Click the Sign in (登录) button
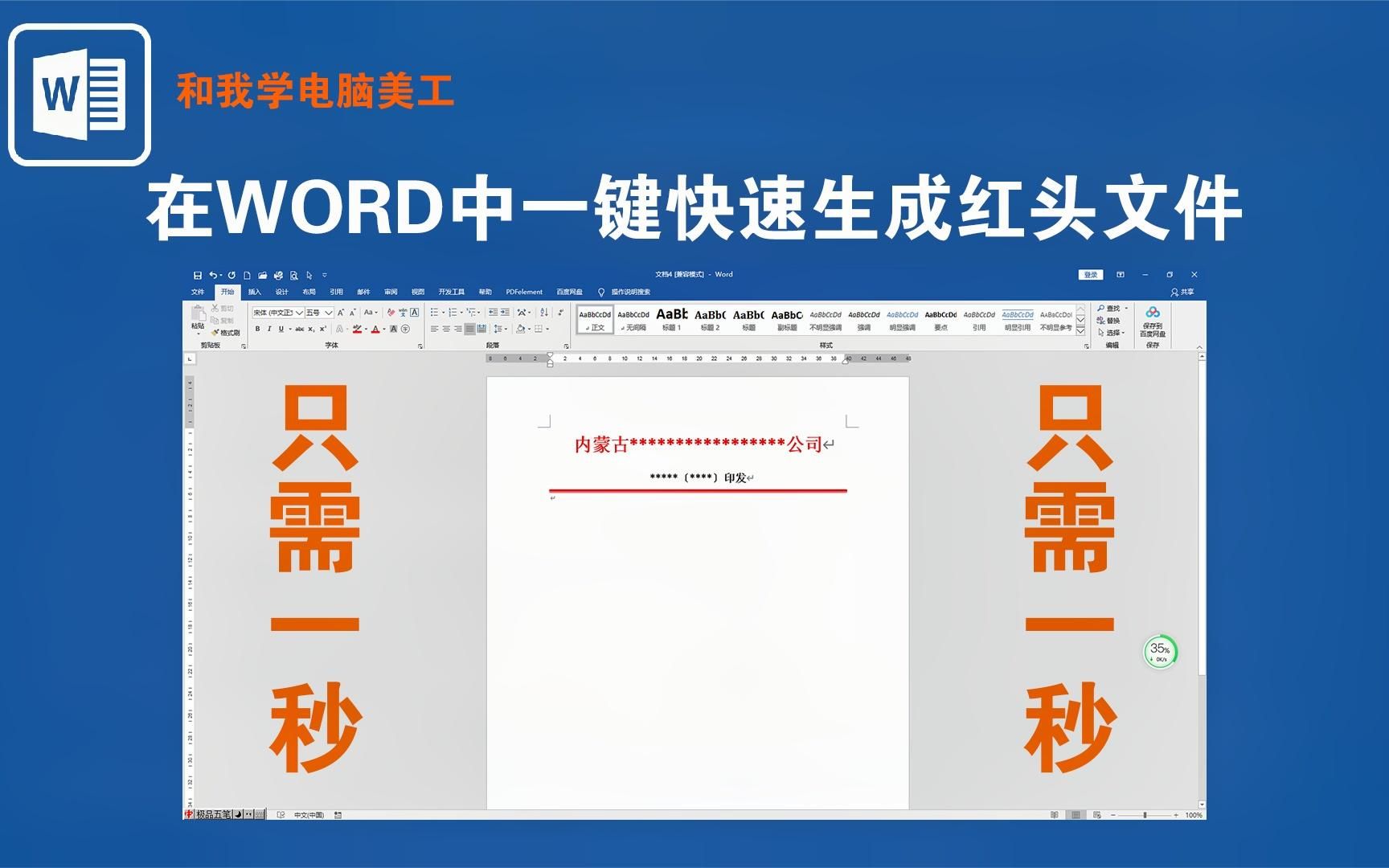This screenshot has width=1389, height=868. pyautogui.click(x=1091, y=275)
